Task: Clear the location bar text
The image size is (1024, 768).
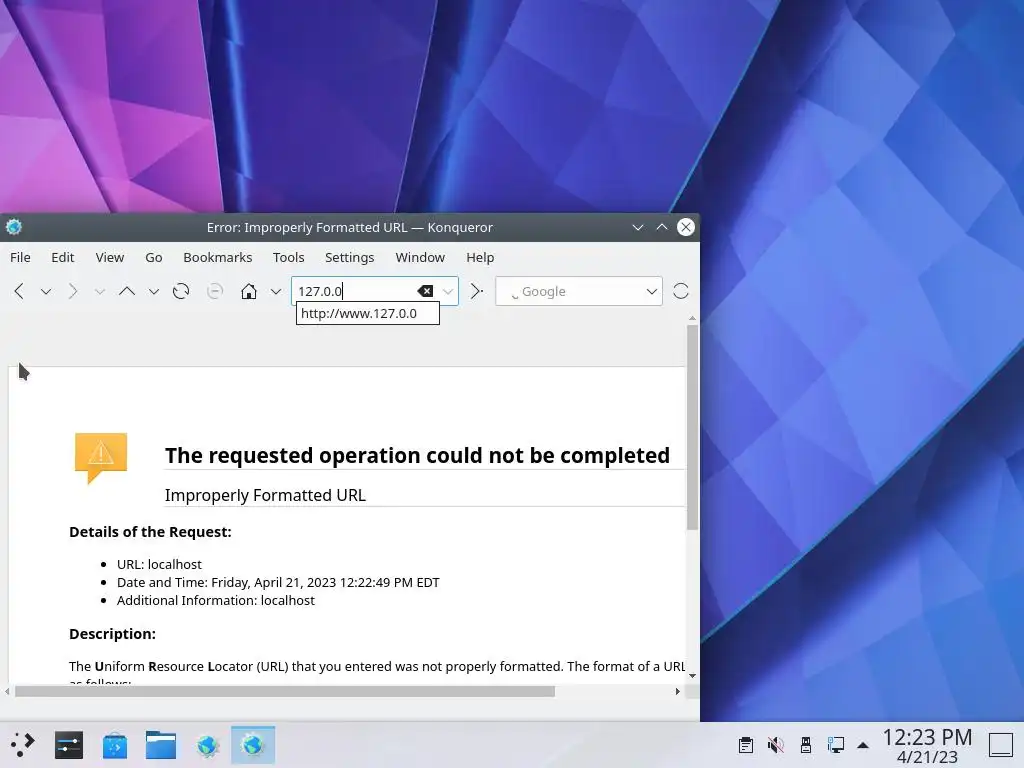Action: point(425,291)
